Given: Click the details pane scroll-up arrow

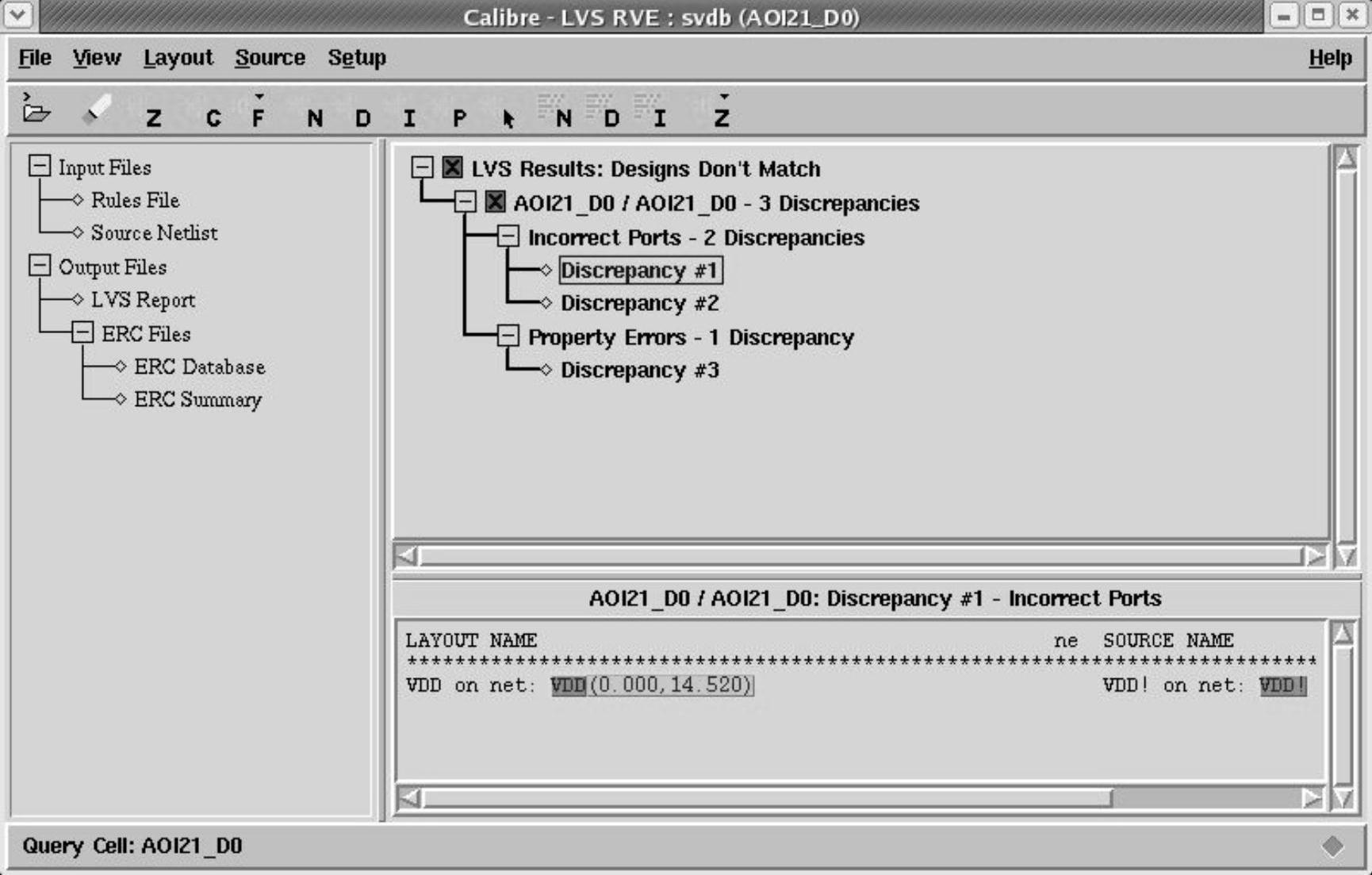Looking at the screenshot, I should 1343,633.
